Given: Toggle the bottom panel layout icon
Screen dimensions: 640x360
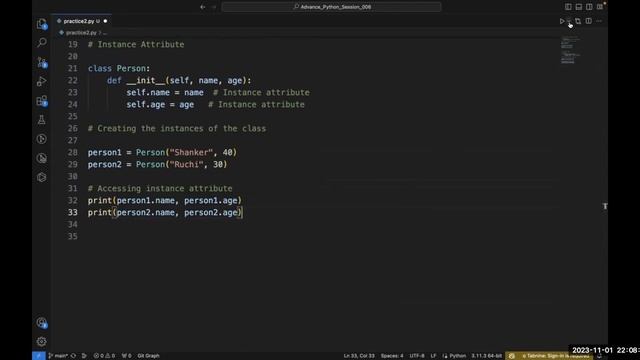Looking at the screenshot, I should (579, 7).
